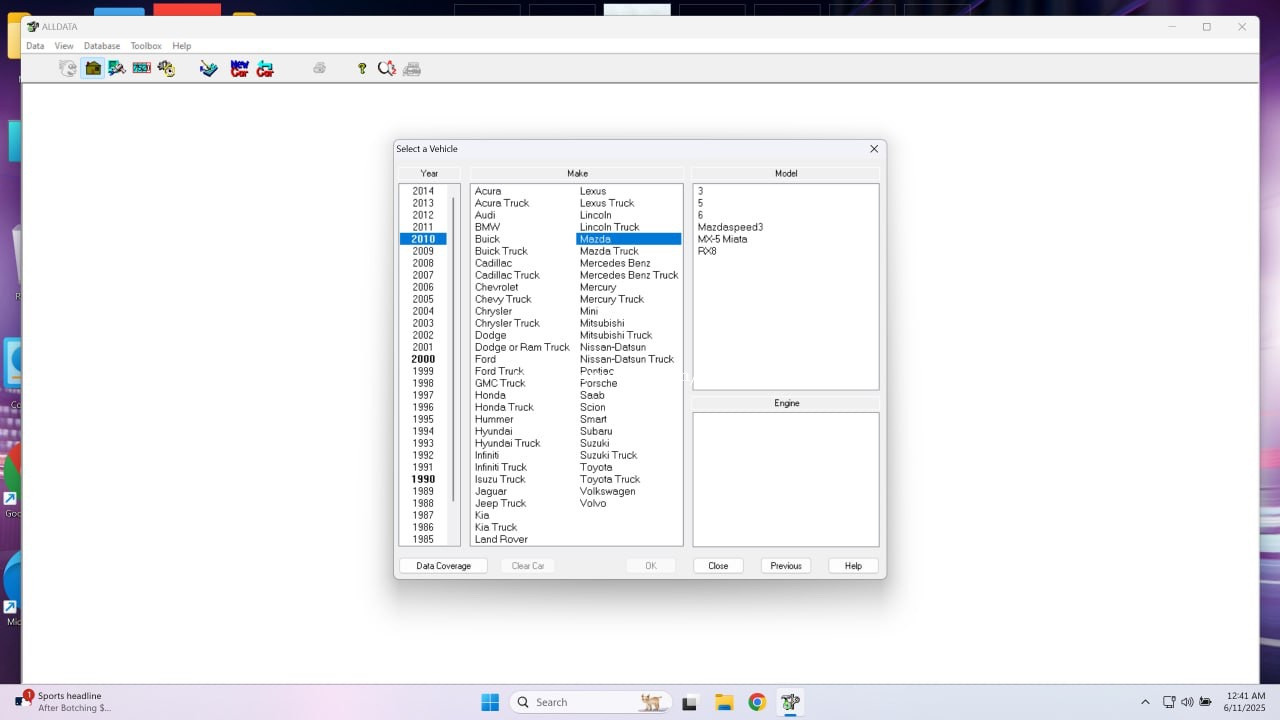Select model 6 in Model list
The image size is (1280, 720).
point(701,215)
